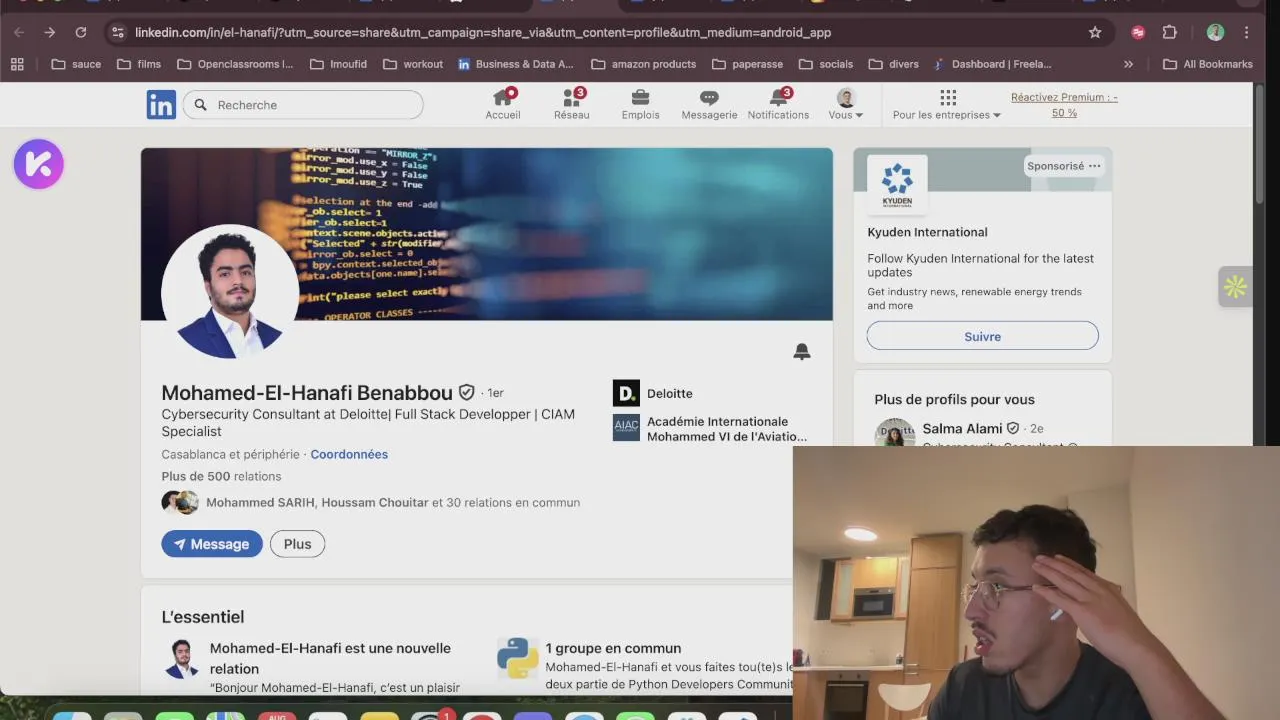Open the paperasse bookmarks folder
This screenshot has height=720, width=1280.
coord(748,64)
